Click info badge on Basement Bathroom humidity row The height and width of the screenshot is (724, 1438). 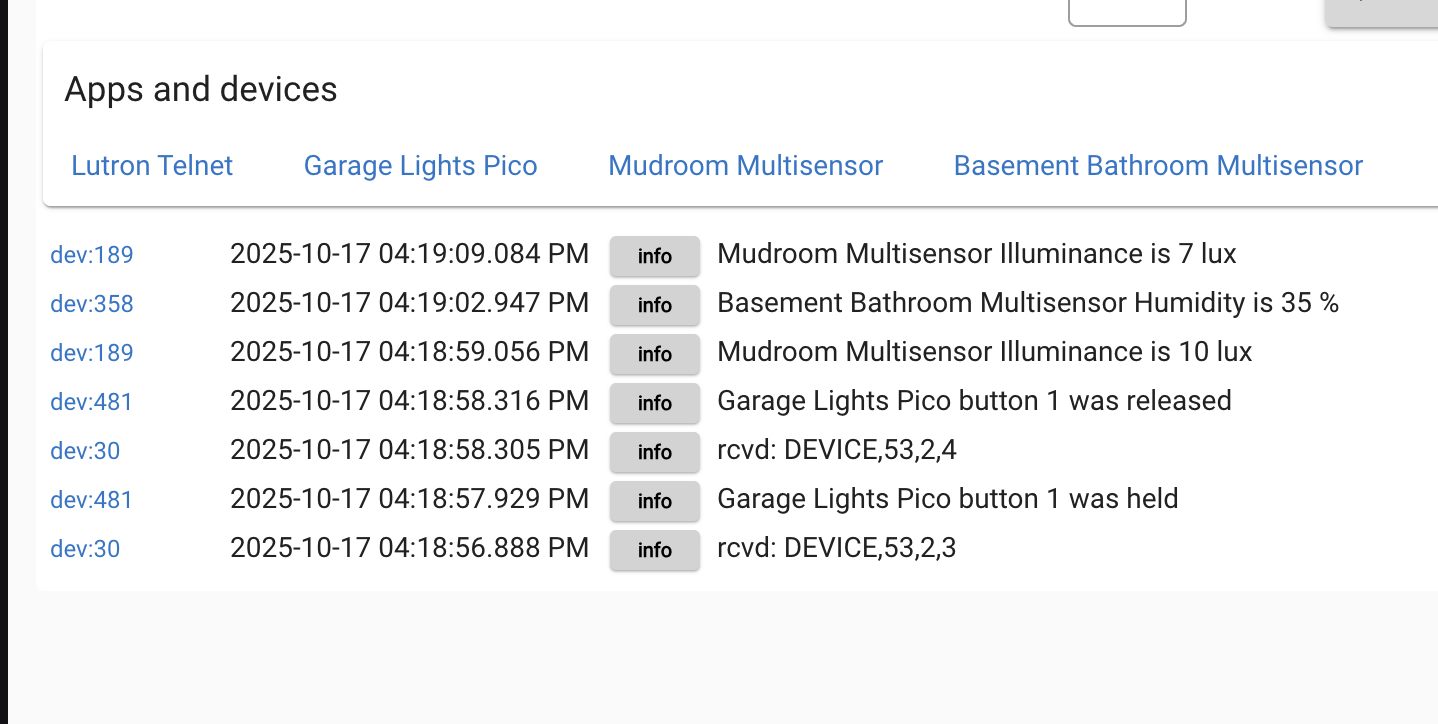tap(655, 305)
